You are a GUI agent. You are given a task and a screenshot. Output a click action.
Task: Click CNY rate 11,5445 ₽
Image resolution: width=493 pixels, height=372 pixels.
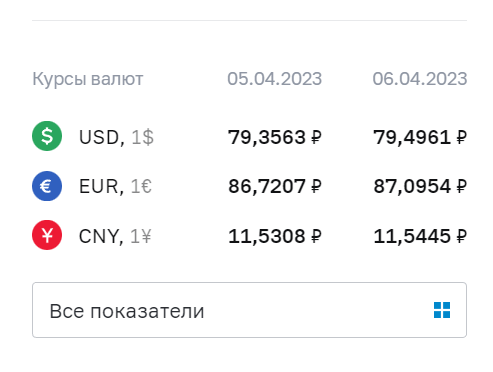click(x=420, y=236)
